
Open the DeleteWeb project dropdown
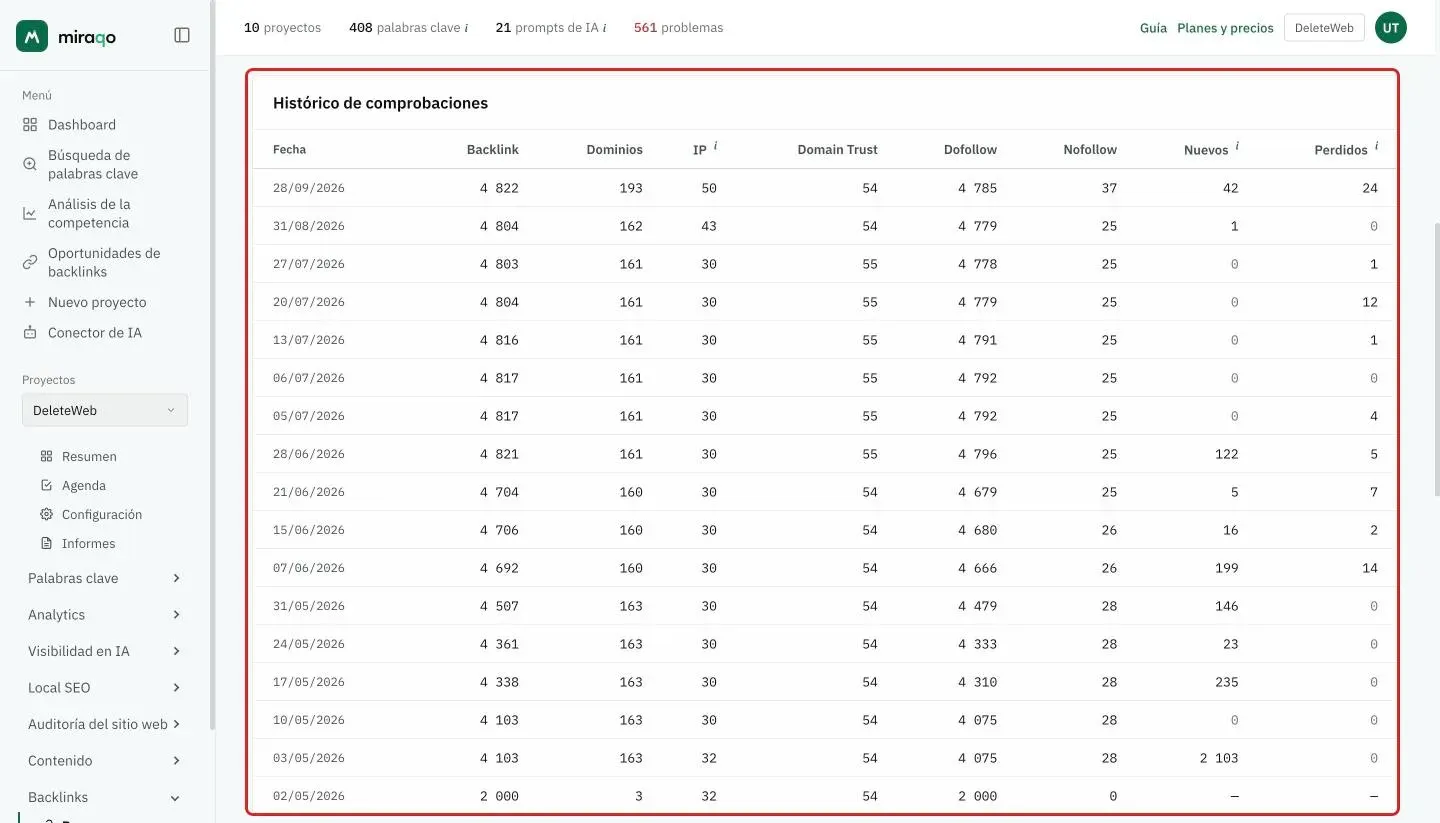coord(104,410)
